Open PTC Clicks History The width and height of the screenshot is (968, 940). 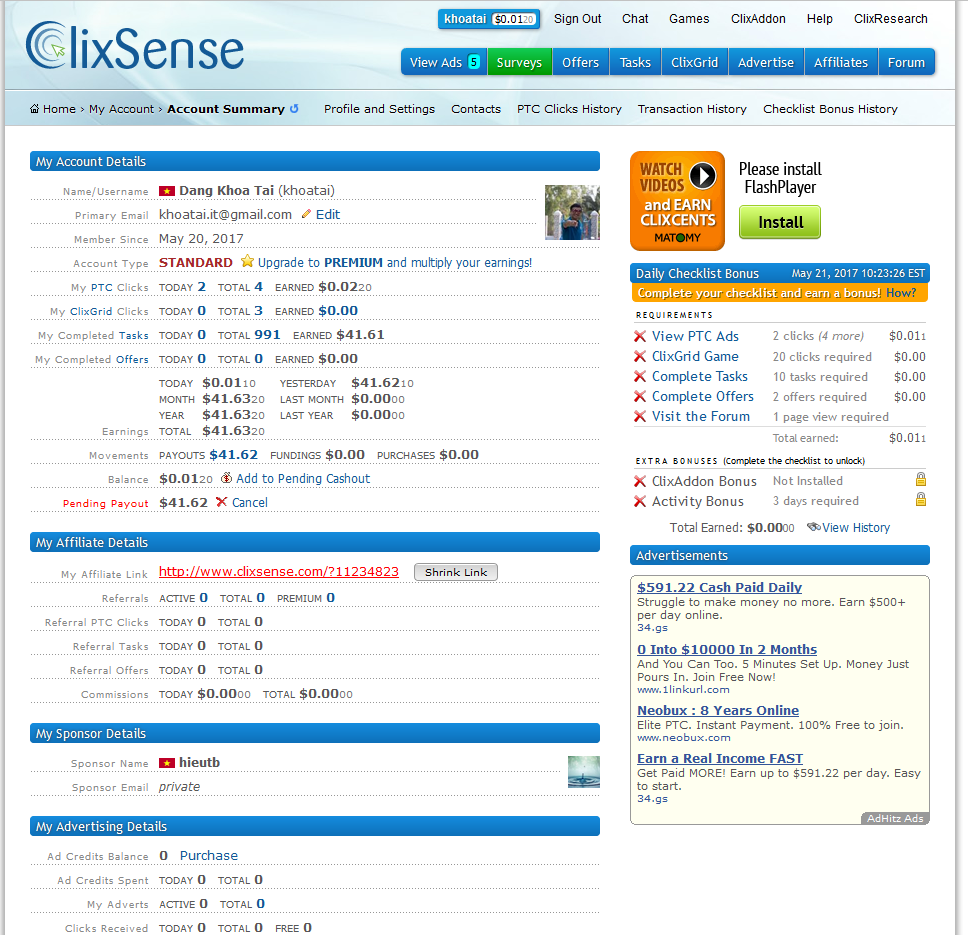click(x=569, y=109)
